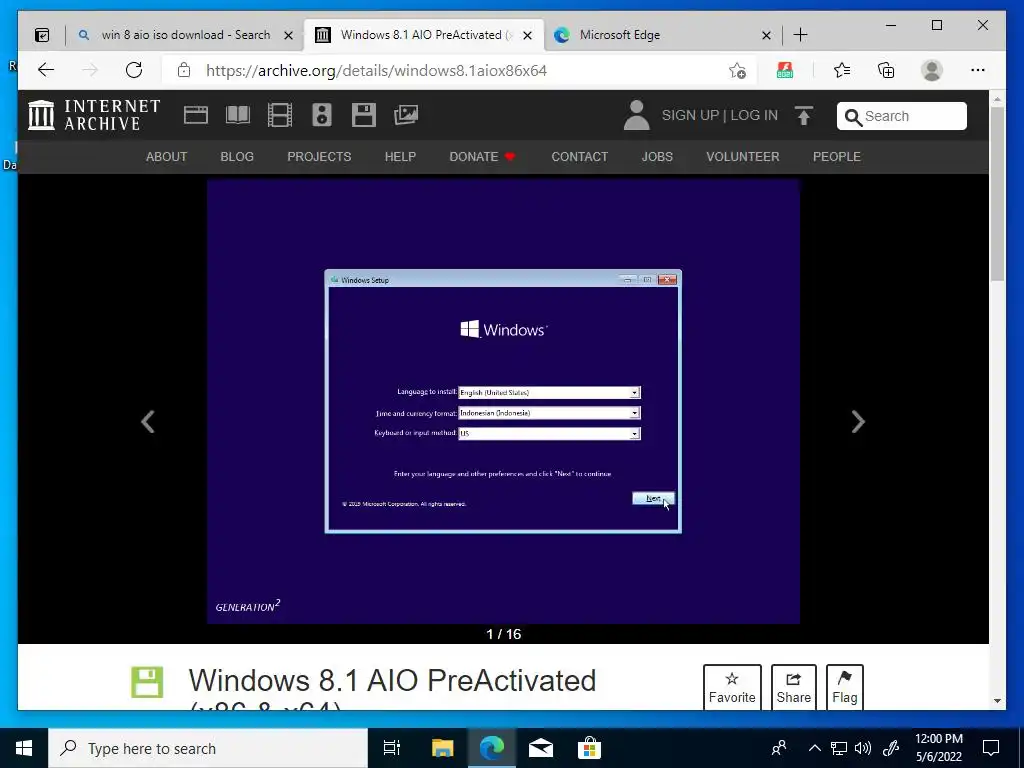Open the HELP menu link
Viewport: 1024px width, 768px height.
pyautogui.click(x=400, y=157)
